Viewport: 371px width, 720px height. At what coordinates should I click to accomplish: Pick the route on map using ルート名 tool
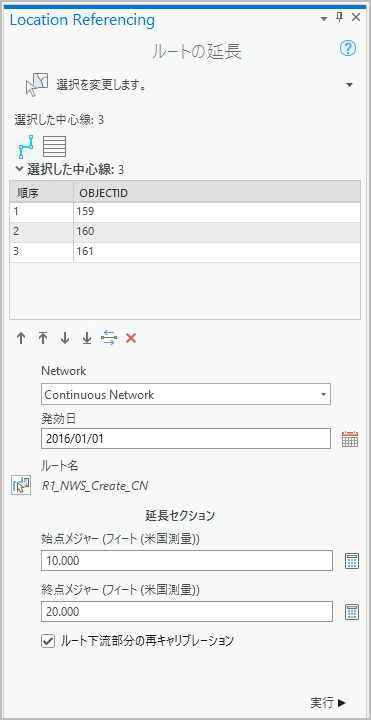(x=21, y=485)
